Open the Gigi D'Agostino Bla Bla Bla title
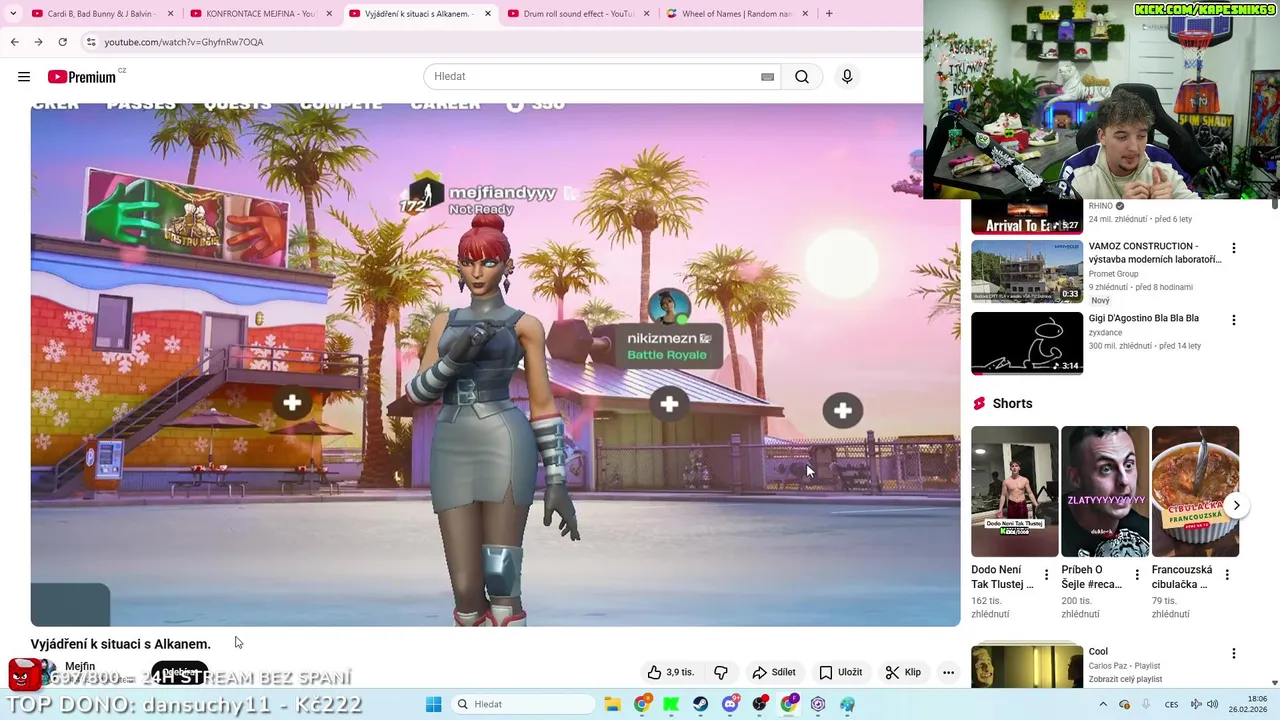Image resolution: width=1280 pixels, height=720 pixels. [1143, 318]
